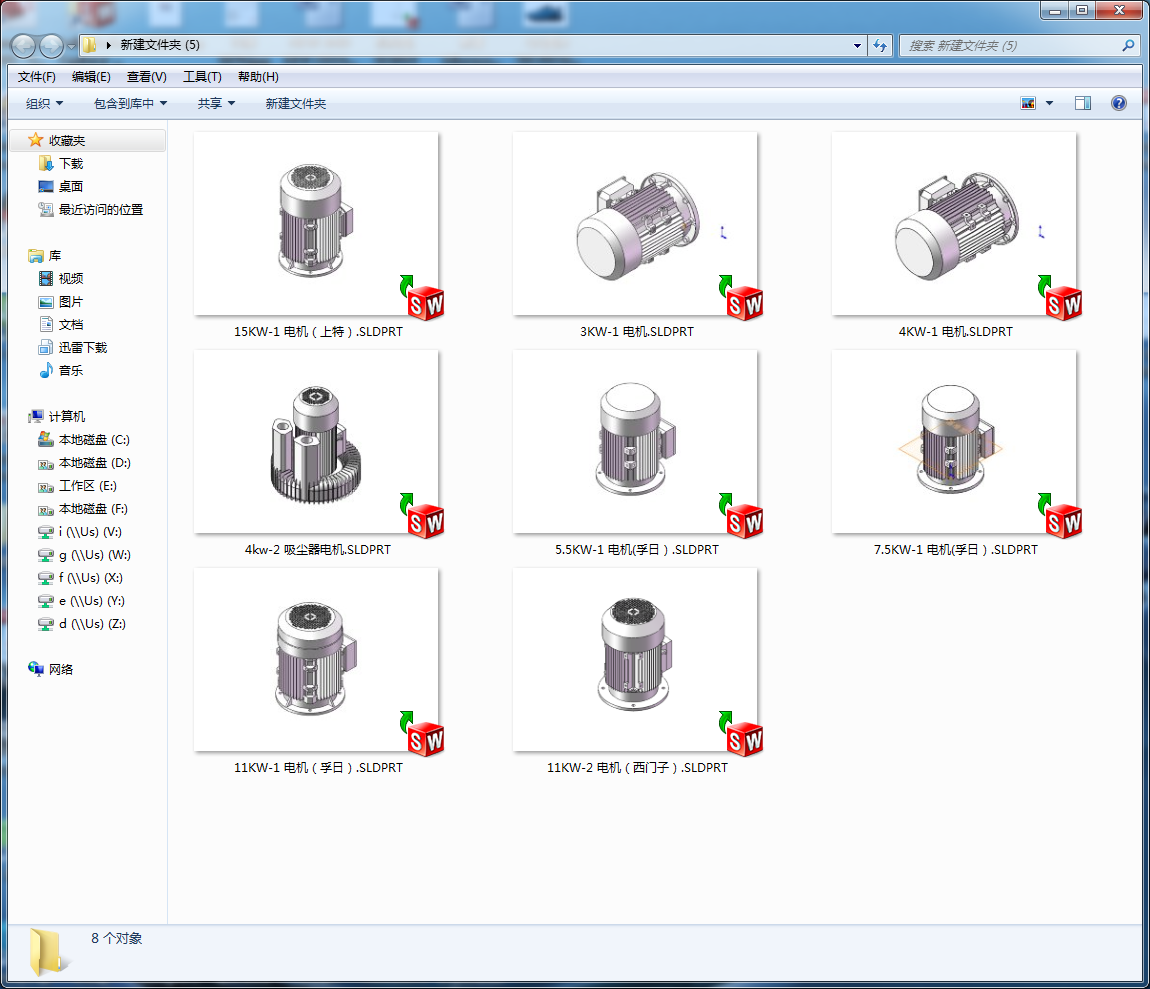The image size is (1150, 989).
Task: Open the help question mark icon
Action: click(1118, 103)
